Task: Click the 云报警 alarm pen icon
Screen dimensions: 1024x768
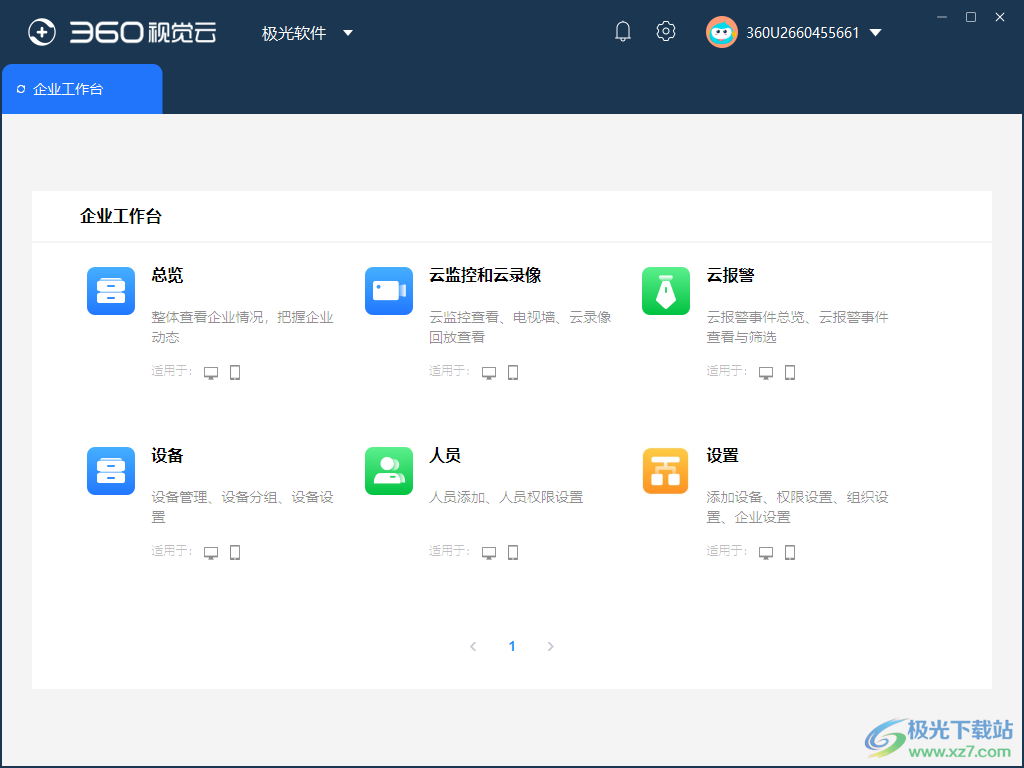Action: pyautogui.click(x=665, y=291)
